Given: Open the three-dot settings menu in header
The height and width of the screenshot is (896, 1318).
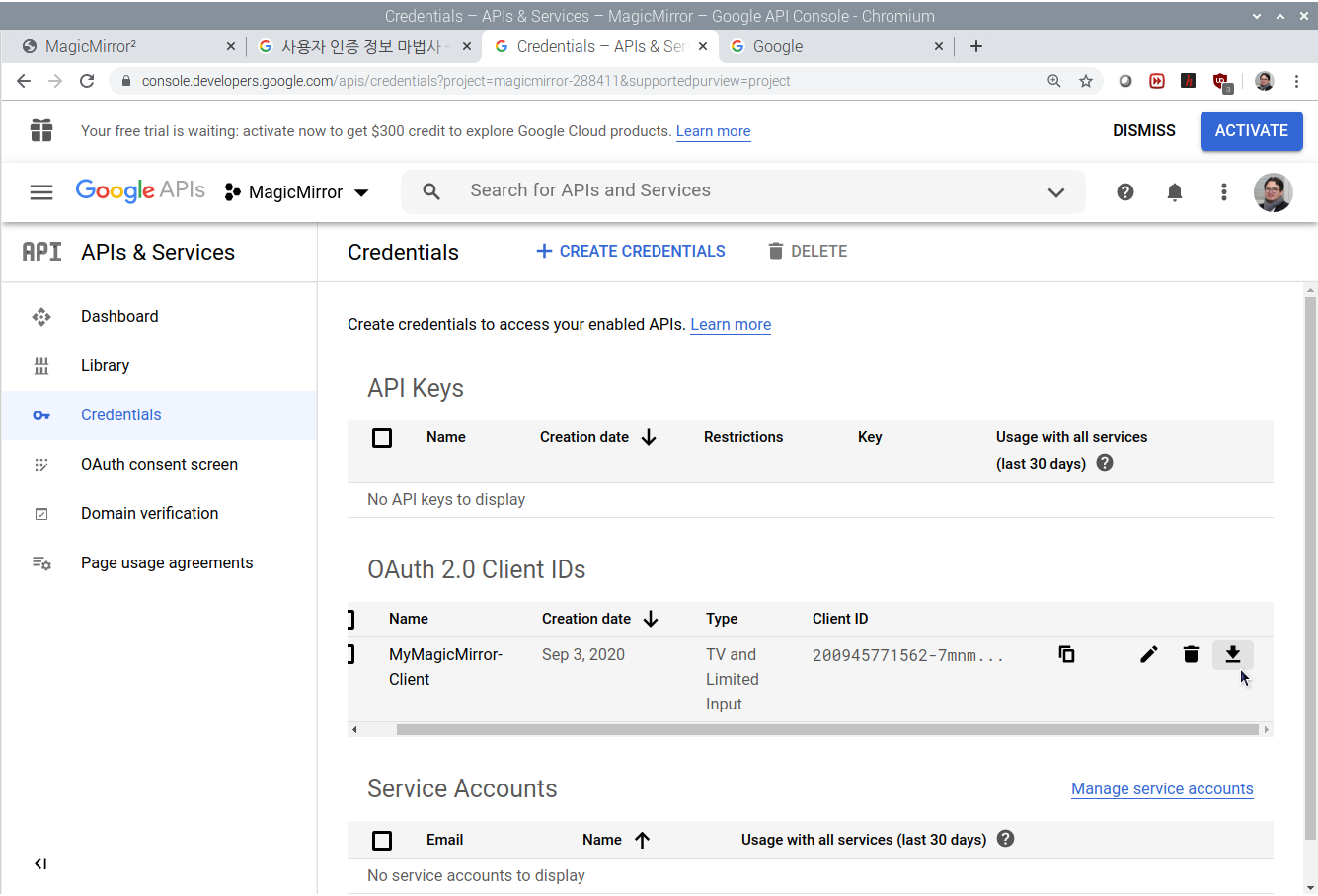Looking at the screenshot, I should click(1223, 192).
